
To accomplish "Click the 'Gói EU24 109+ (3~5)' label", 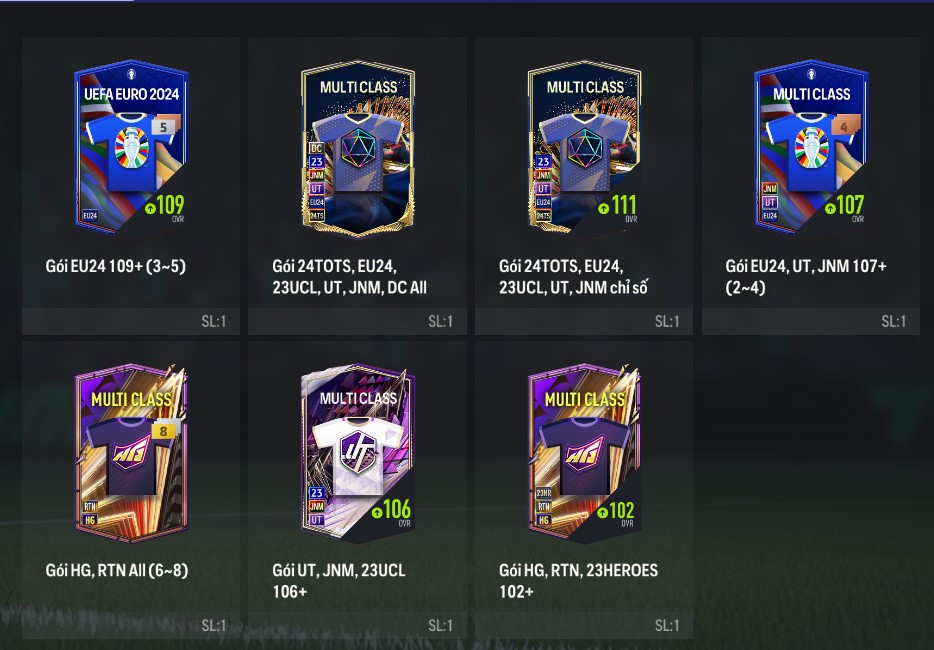I will [116, 266].
